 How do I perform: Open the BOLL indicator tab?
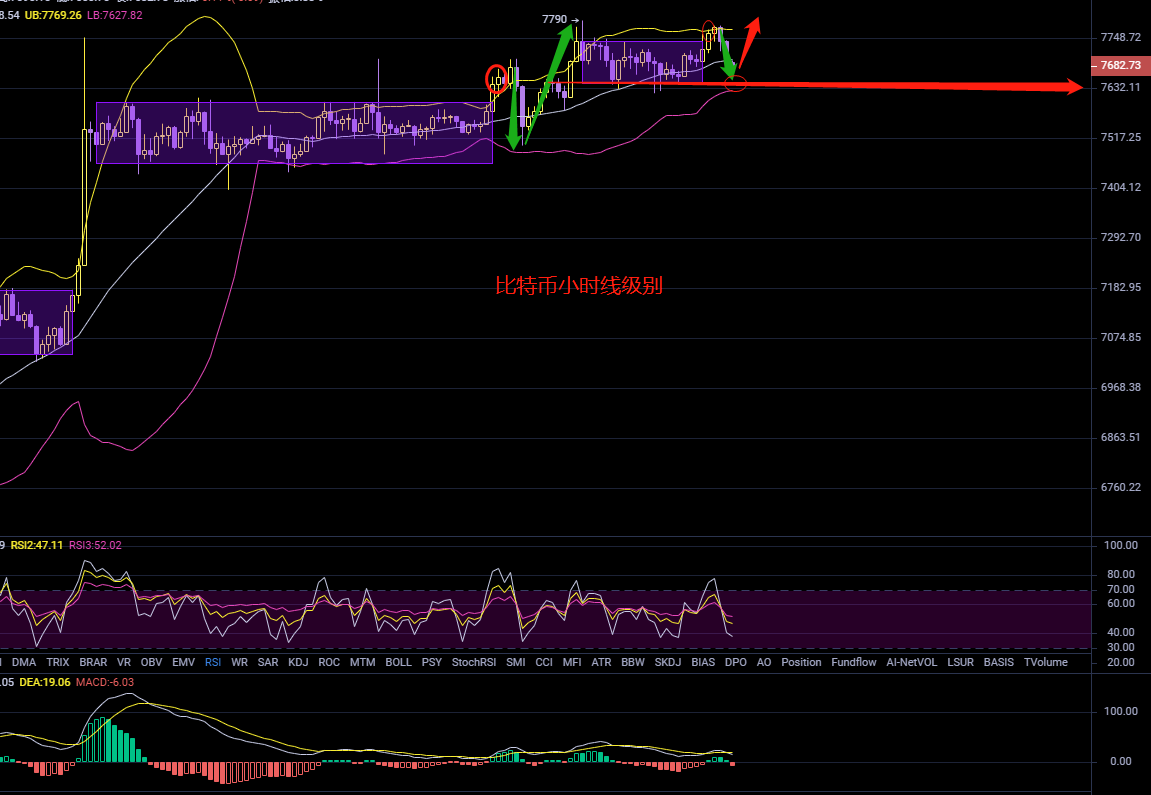coord(398,662)
